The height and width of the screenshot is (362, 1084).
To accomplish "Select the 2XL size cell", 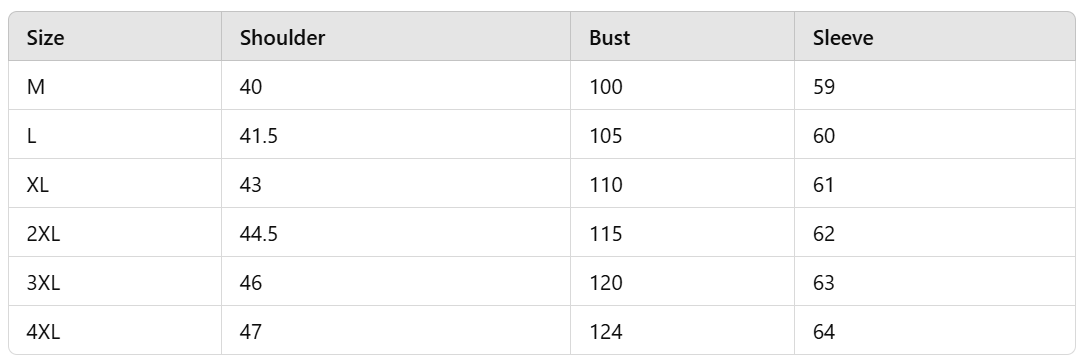I will pos(115,233).
